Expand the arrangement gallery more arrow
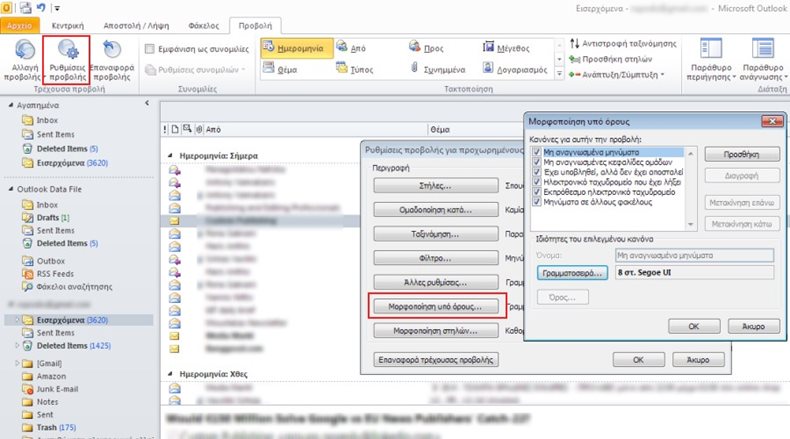Viewport: 790px width, 439px height. (559, 74)
